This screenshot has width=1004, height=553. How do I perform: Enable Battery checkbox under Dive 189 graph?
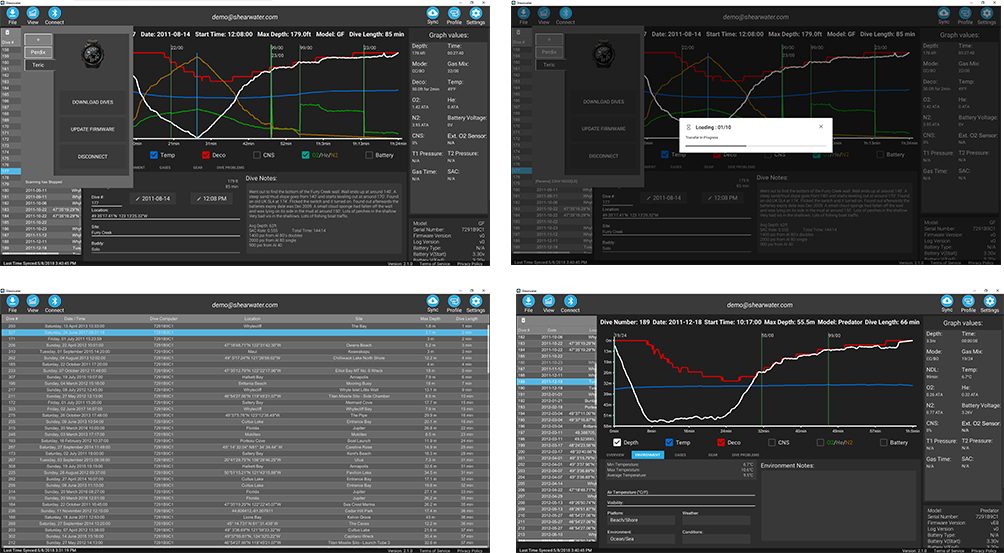point(884,442)
